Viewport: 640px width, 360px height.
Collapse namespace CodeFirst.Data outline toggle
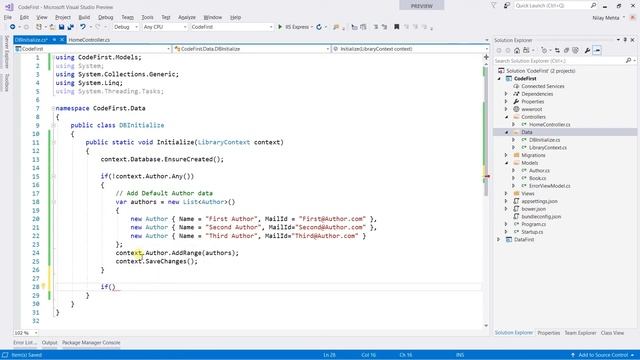[x=53, y=108]
